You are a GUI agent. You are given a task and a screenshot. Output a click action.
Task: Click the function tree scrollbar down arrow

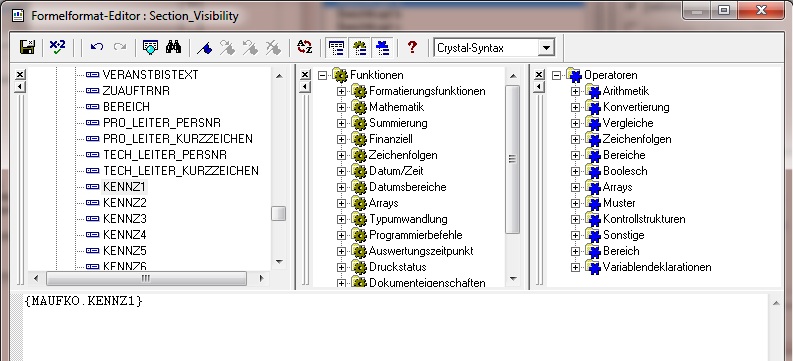click(513, 278)
